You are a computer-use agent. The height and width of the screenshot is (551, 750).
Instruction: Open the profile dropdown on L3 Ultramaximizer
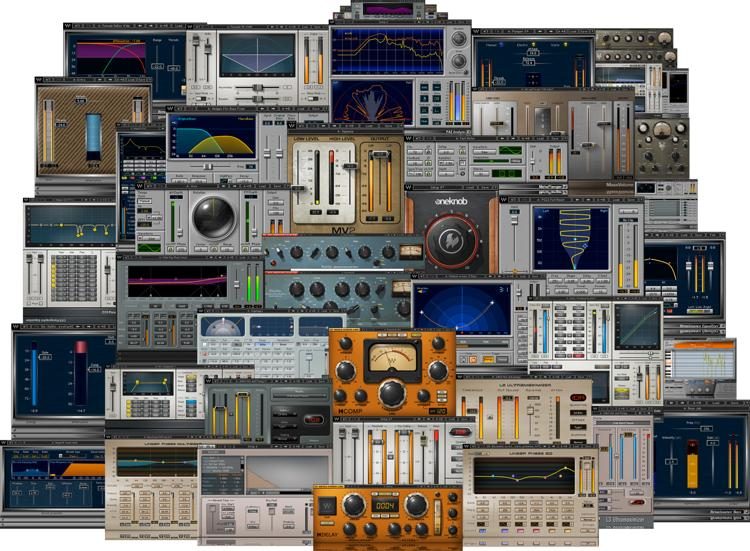click(x=621, y=423)
